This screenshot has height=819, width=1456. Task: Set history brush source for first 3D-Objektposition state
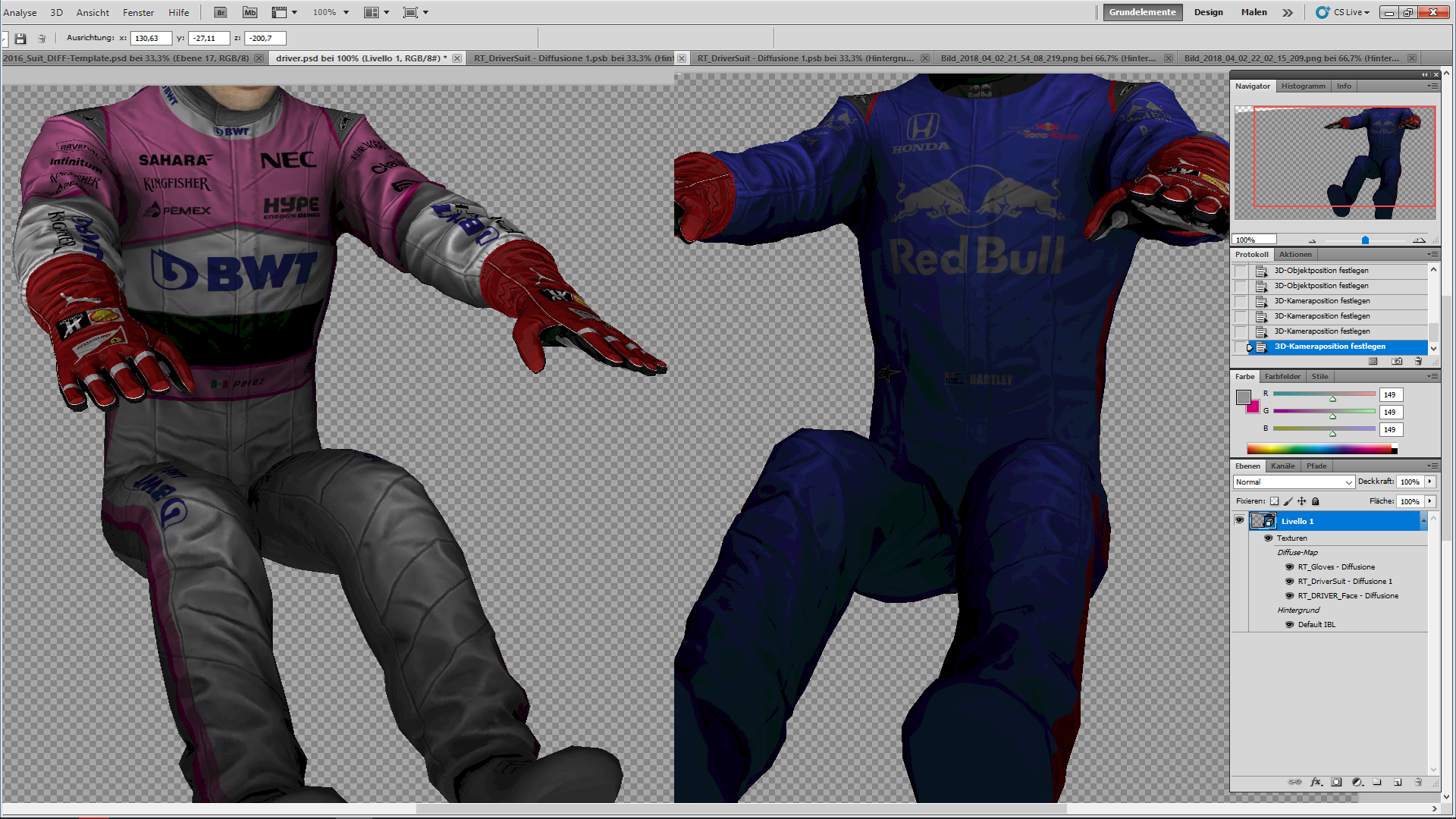pyautogui.click(x=1241, y=271)
